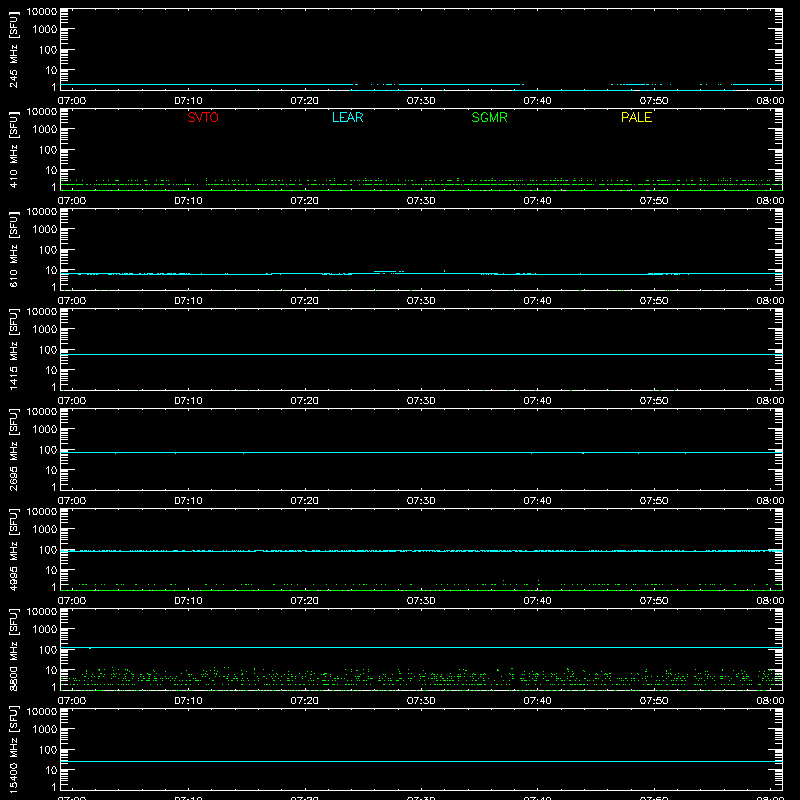This screenshot has height=800, width=800.
Task: Click the cyan trace near 100 in 8800 MHz panel
Action: [x=421, y=647]
